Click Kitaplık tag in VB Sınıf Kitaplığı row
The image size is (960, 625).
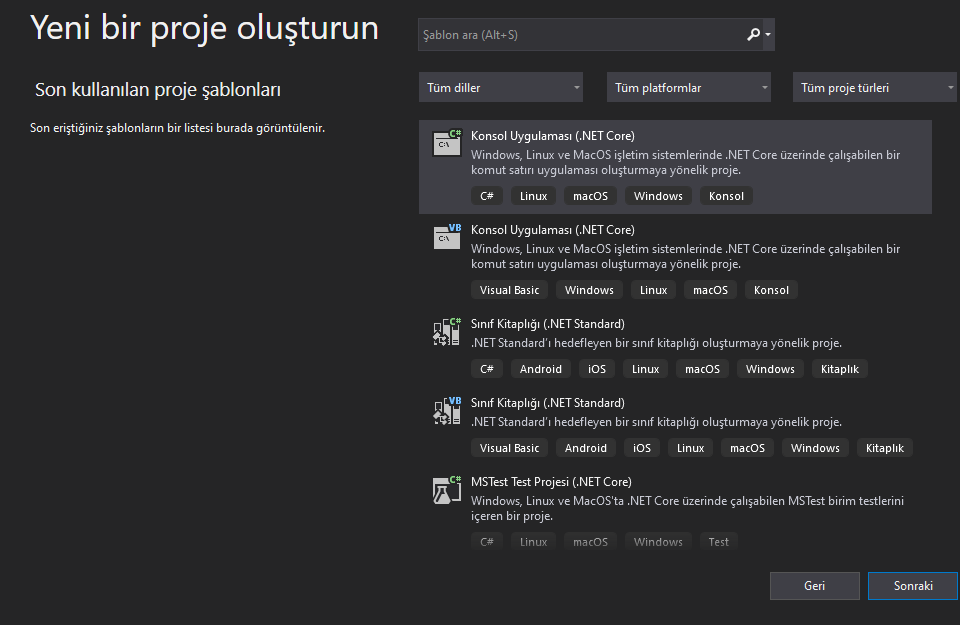(x=885, y=448)
